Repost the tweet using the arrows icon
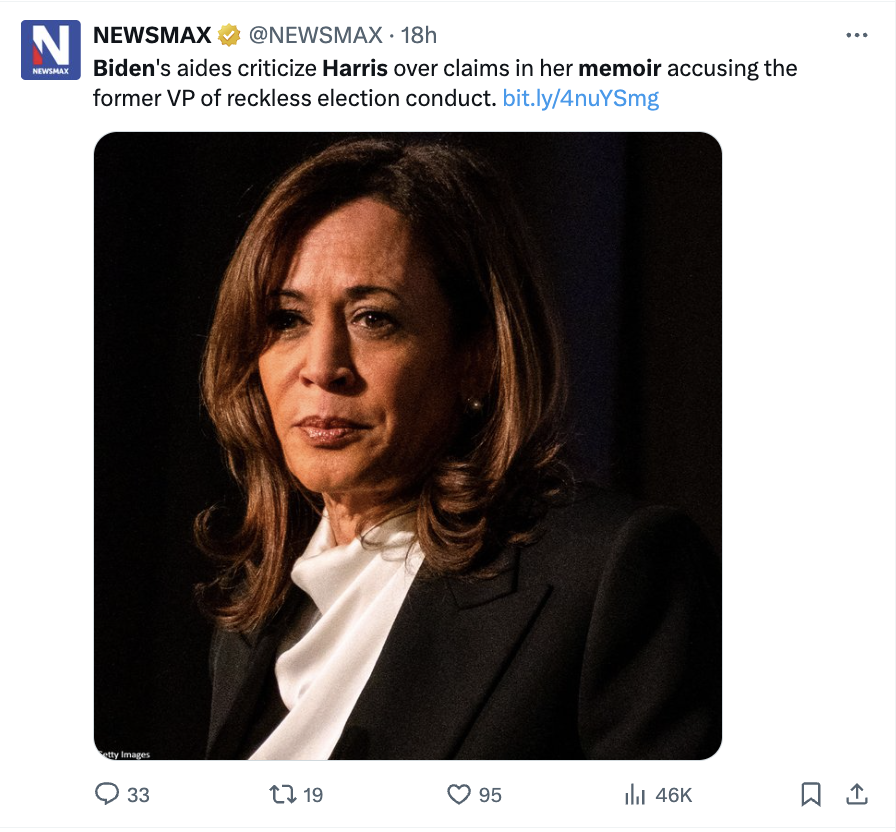This screenshot has height=832, width=896. coord(283,795)
